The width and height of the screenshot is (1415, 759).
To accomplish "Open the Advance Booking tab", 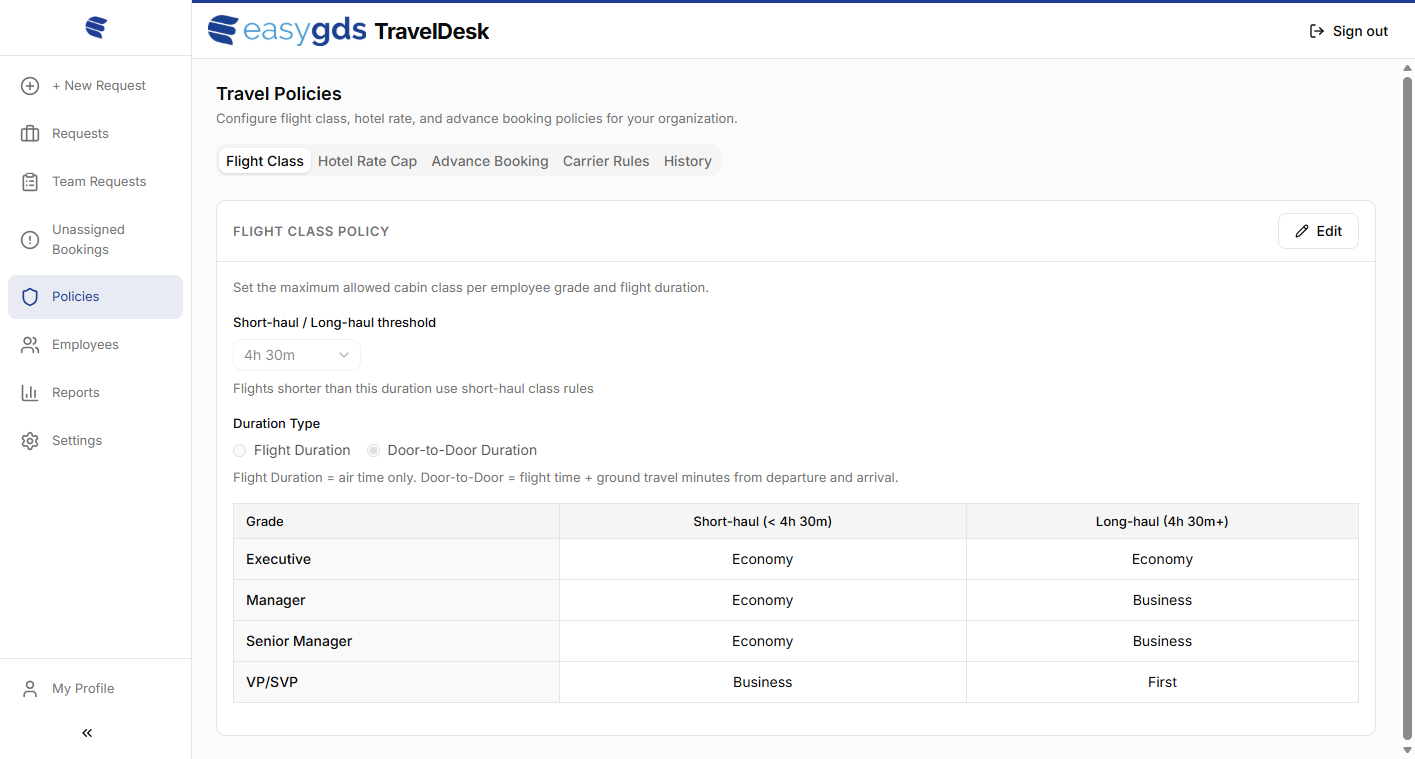I will pyautogui.click(x=490, y=161).
